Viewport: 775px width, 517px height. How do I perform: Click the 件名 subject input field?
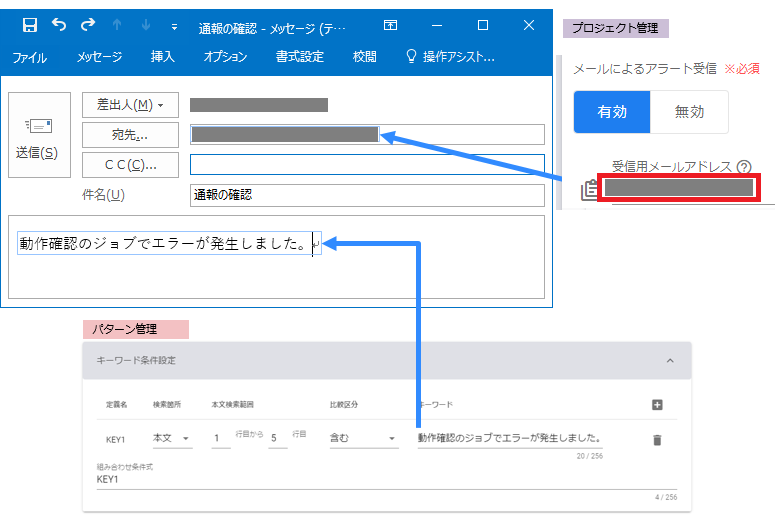coord(366,195)
